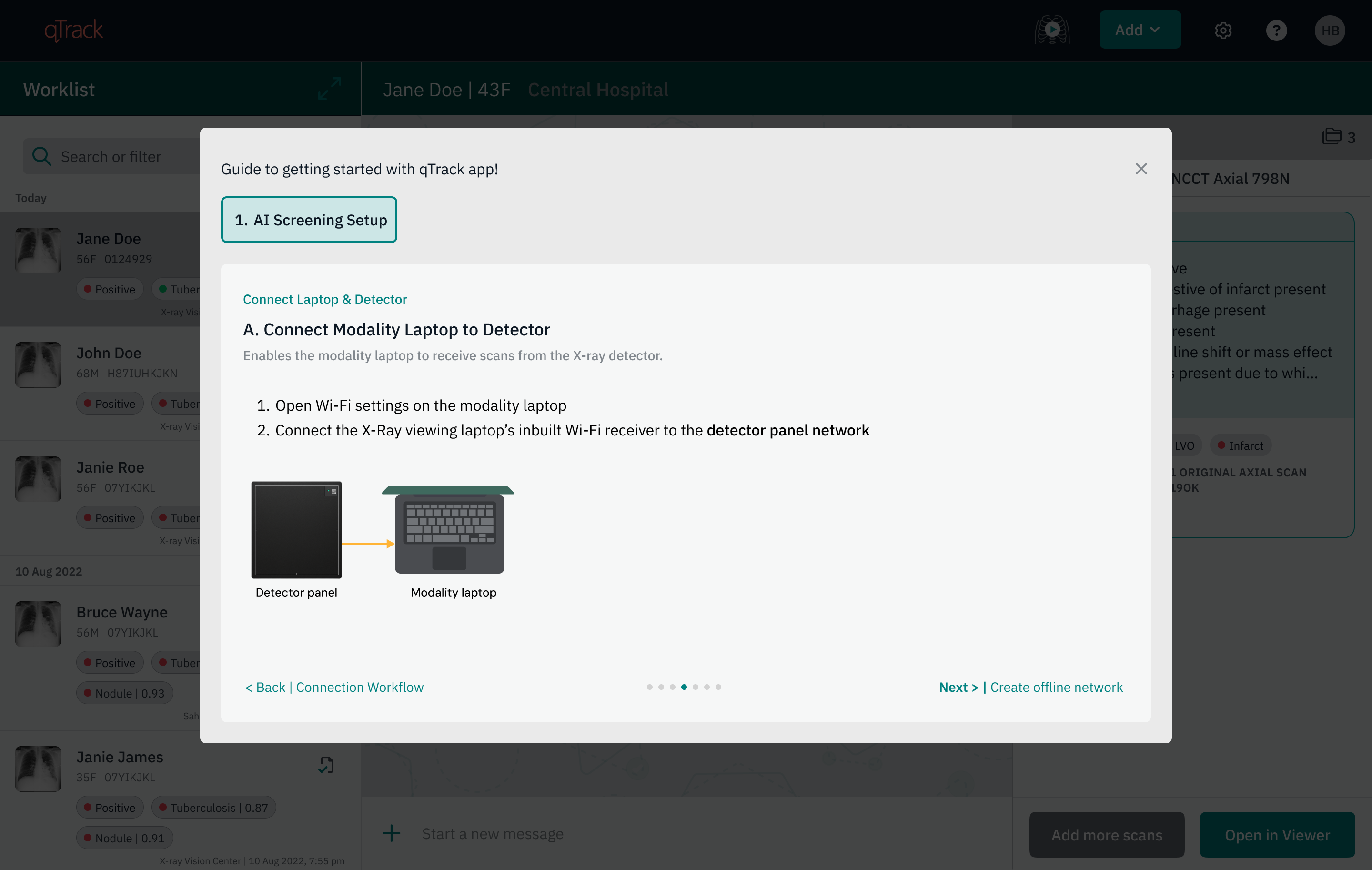Viewport: 1372px width, 870px height.
Task: Click the Nodule 0.93 tag
Action: (124, 693)
